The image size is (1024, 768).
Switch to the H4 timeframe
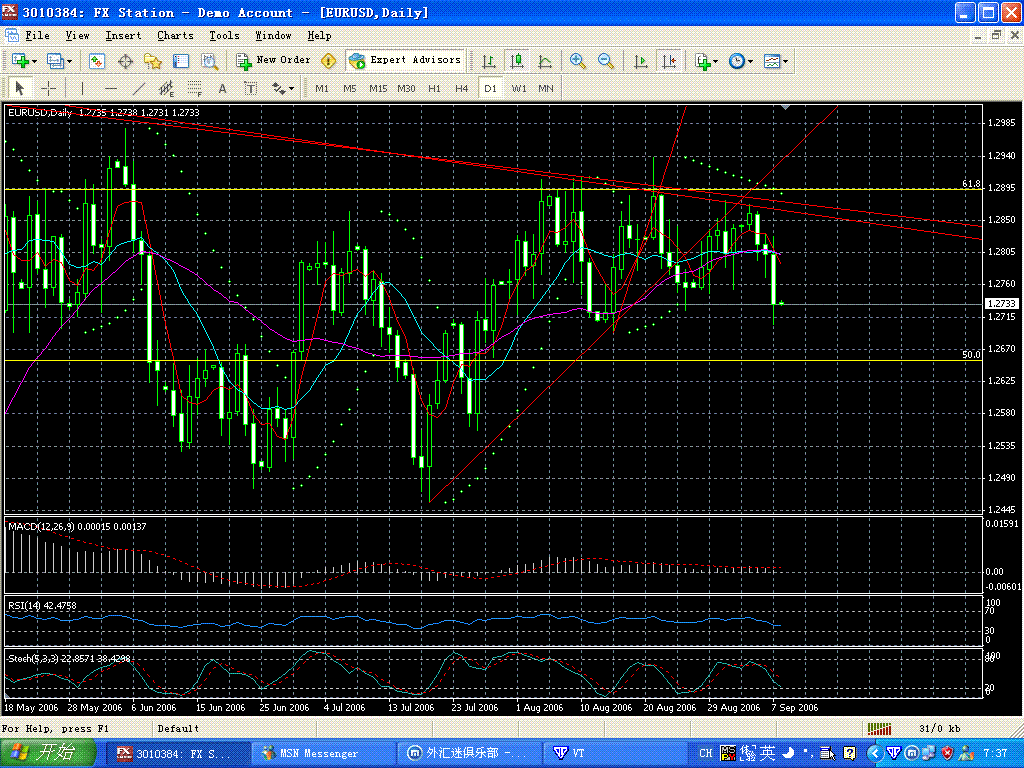coord(461,88)
